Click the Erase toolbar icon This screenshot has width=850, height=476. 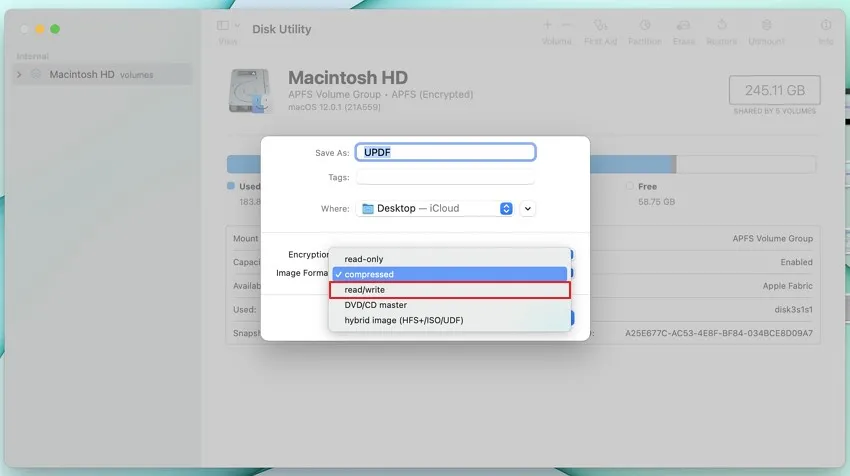click(683, 25)
